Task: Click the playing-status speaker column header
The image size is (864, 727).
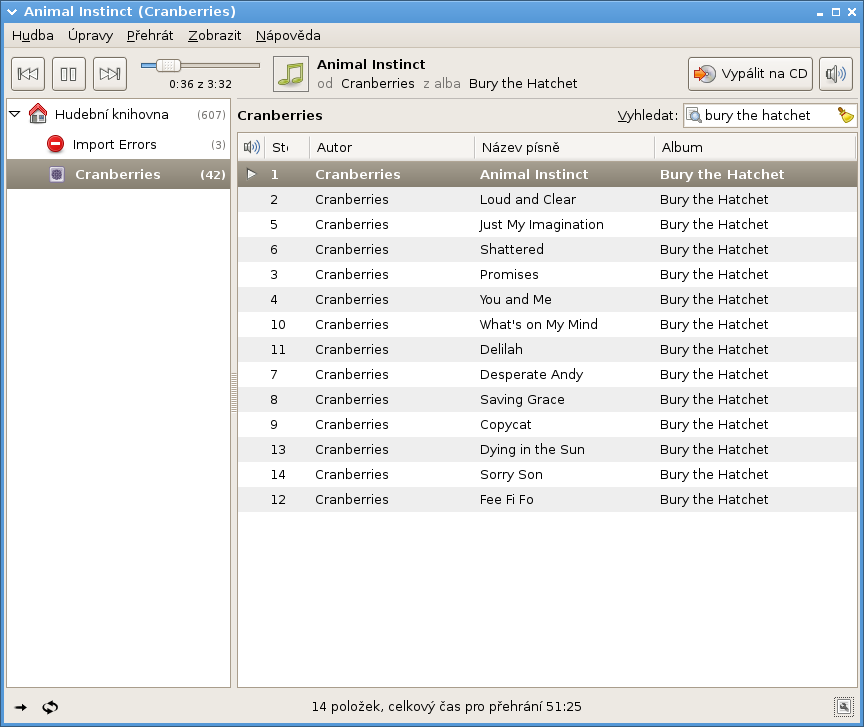Action: 252,147
